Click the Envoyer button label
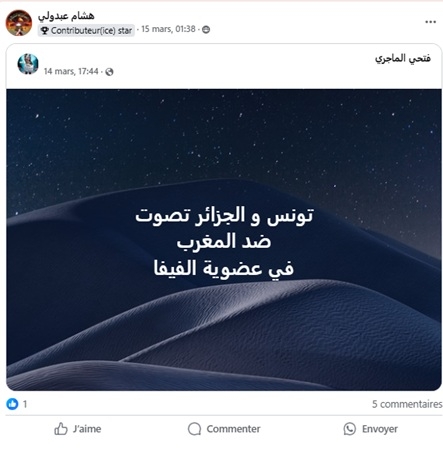This screenshot has height=452, width=443. (380, 429)
